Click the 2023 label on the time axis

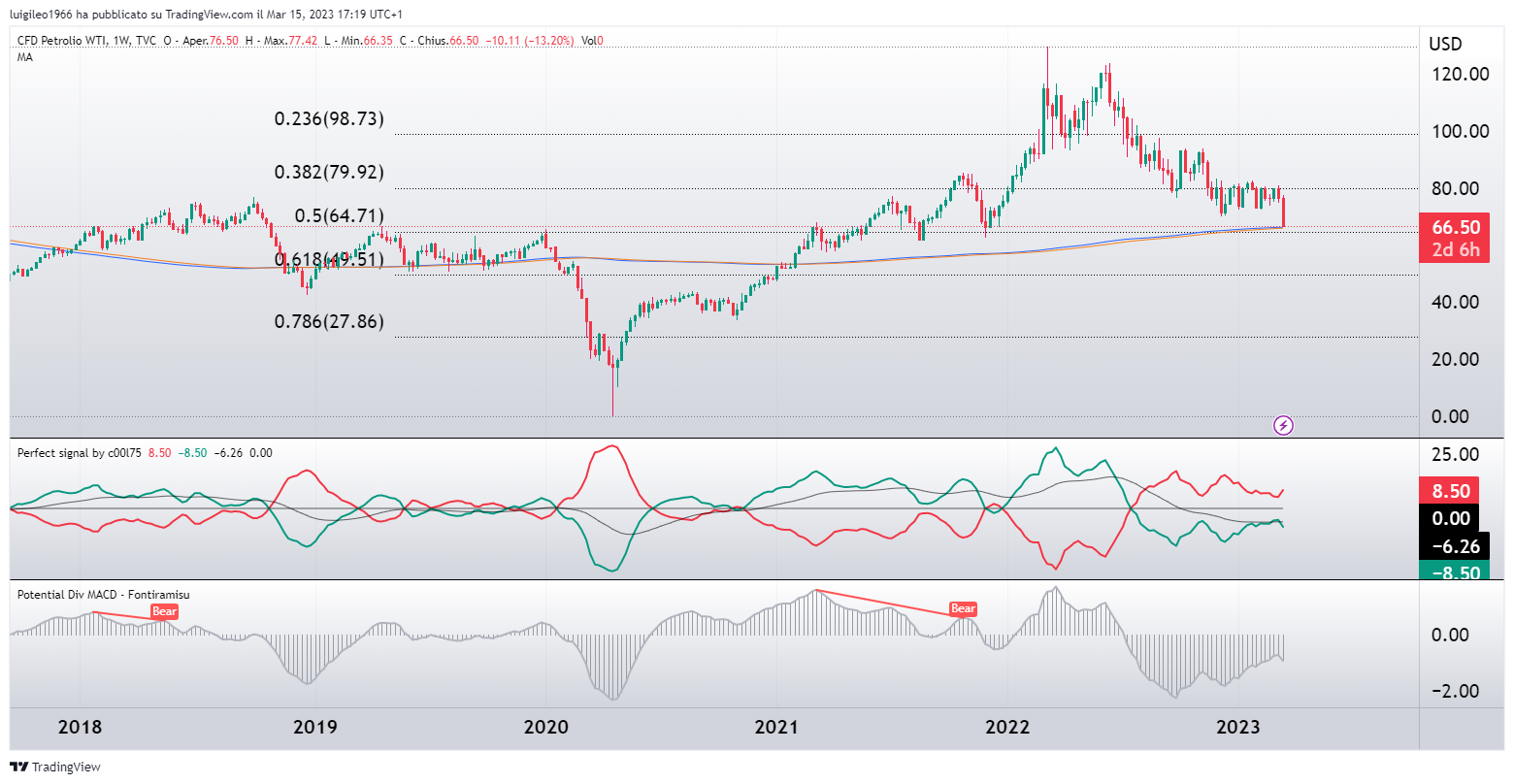[x=1238, y=727]
